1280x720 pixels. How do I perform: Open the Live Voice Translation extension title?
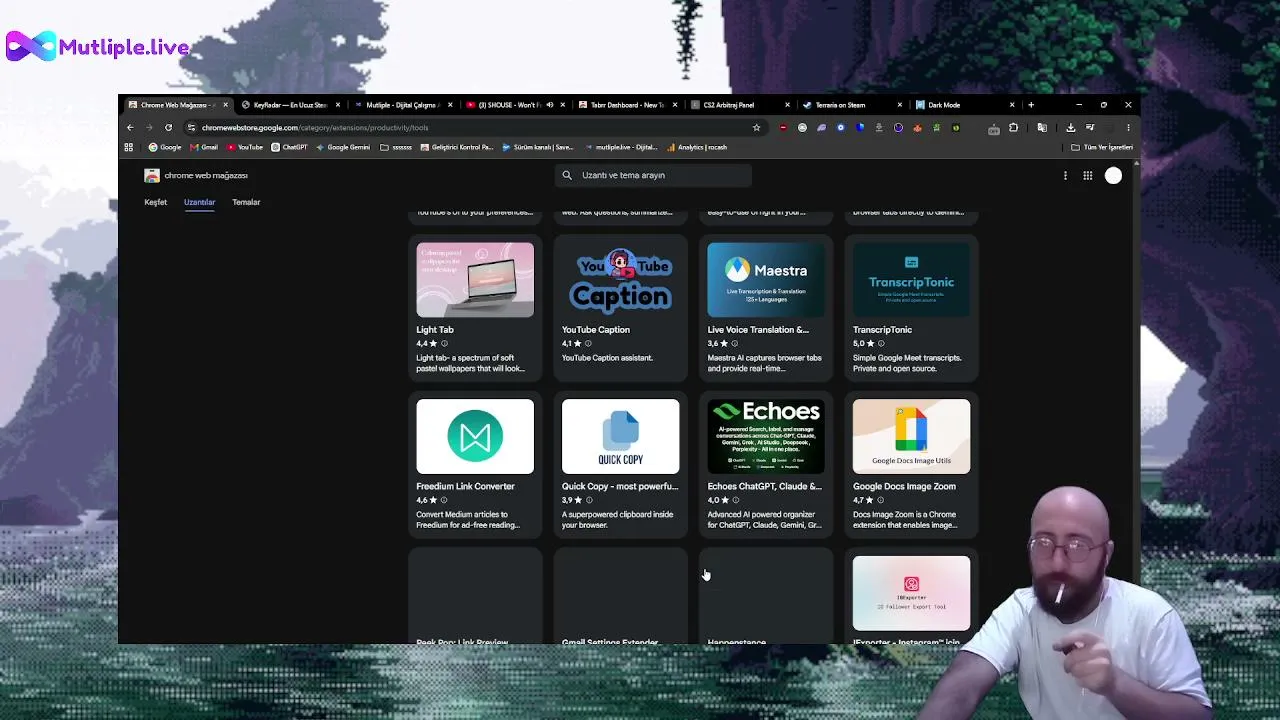(x=758, y=330)
